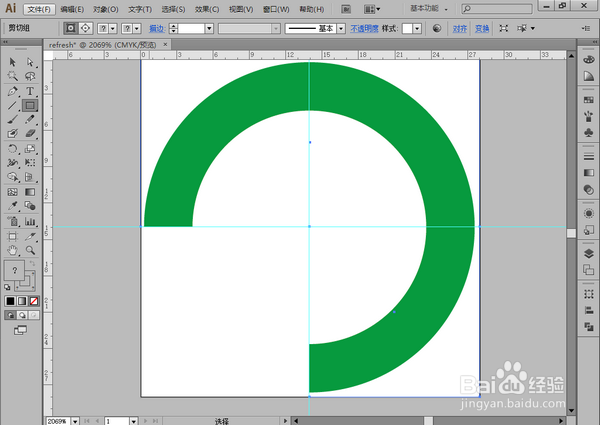
Task: Swap fill and stroke arrow
Action: tap(33, 264)
